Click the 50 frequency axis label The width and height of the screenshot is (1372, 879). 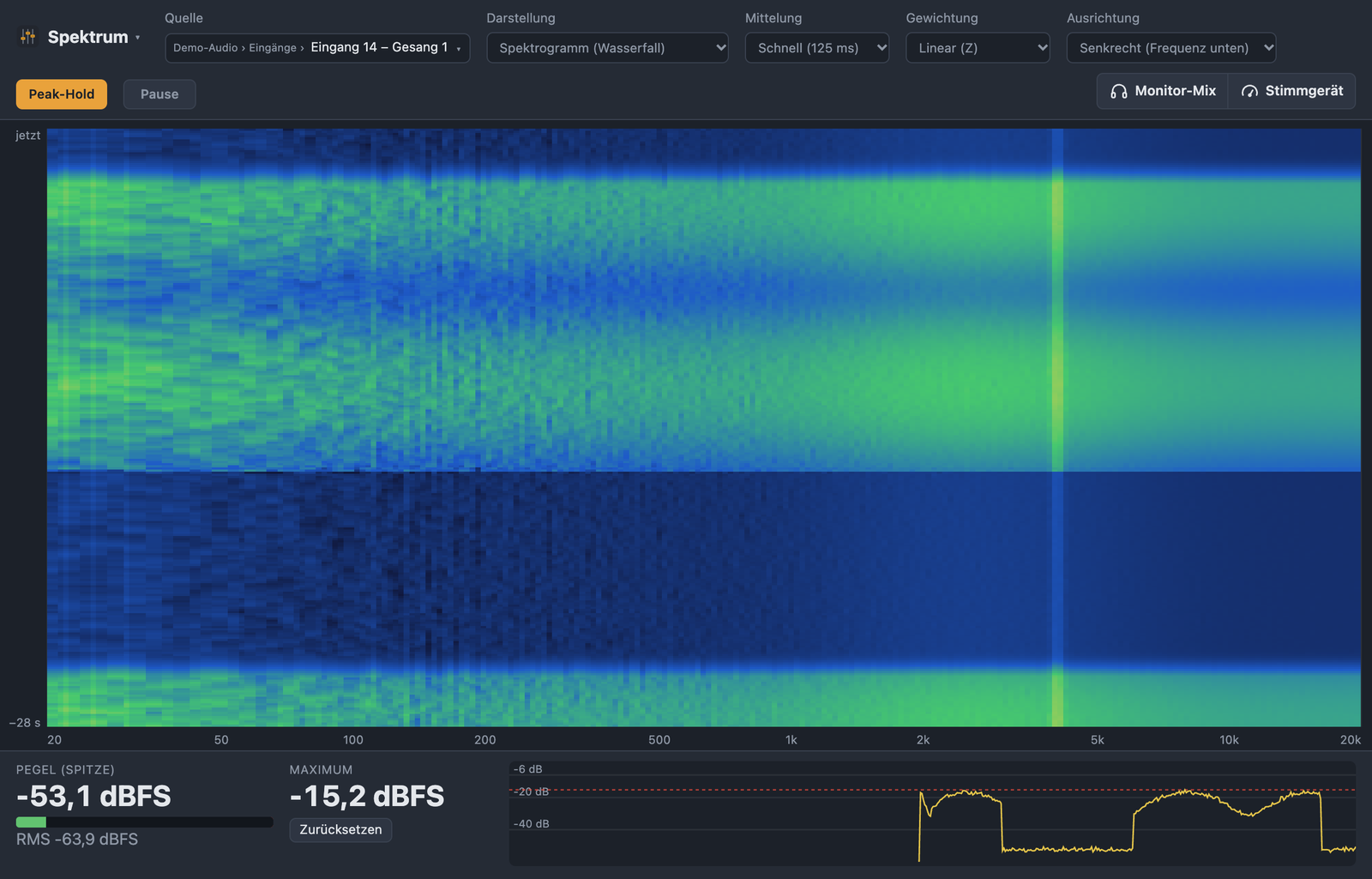(x=221, y=740)
